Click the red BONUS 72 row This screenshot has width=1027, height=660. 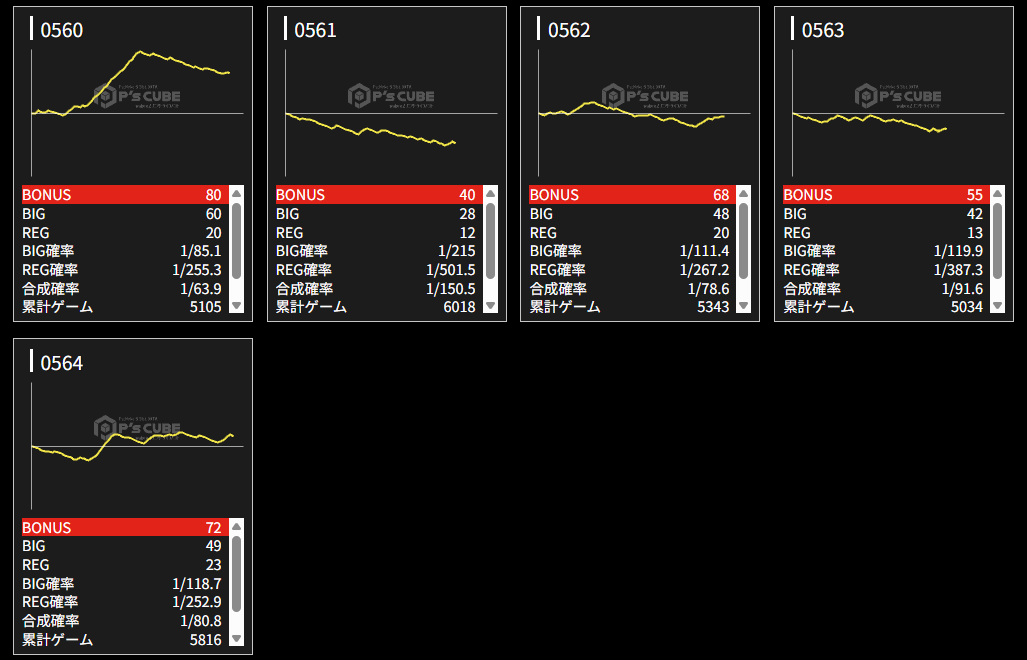pyautogui.click(x=125, y=527)
